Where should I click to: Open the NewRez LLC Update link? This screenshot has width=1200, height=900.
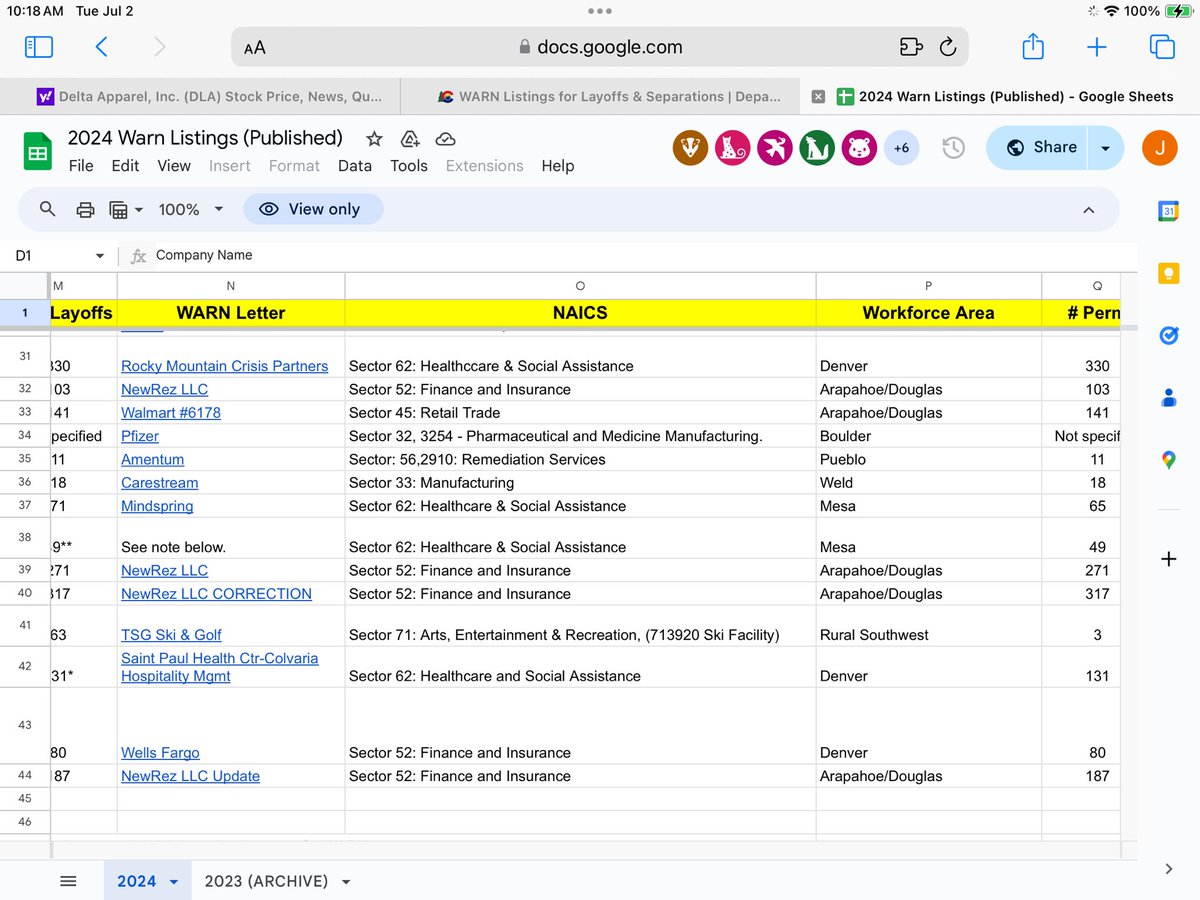pos(190,776)
